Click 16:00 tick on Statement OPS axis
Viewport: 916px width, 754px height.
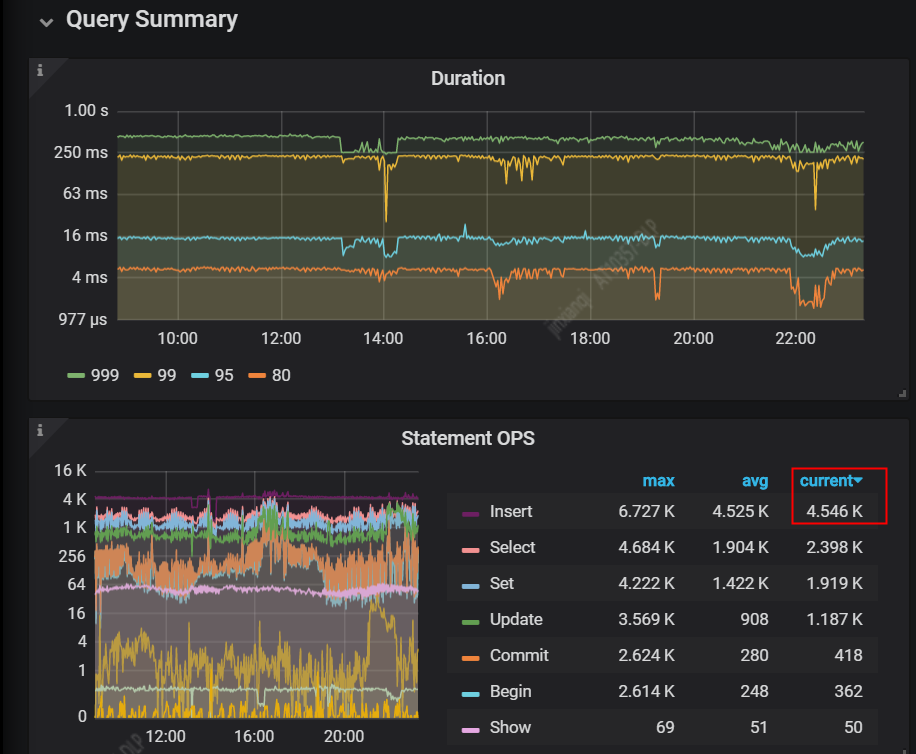[x=254, y=736]
